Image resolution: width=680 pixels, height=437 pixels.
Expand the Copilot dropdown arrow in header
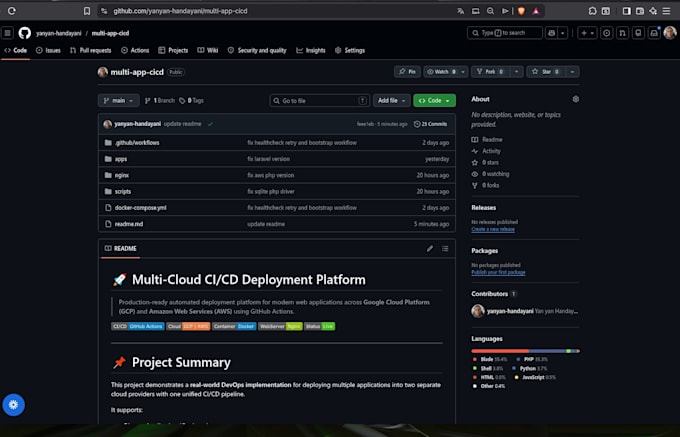coord(562,33)
